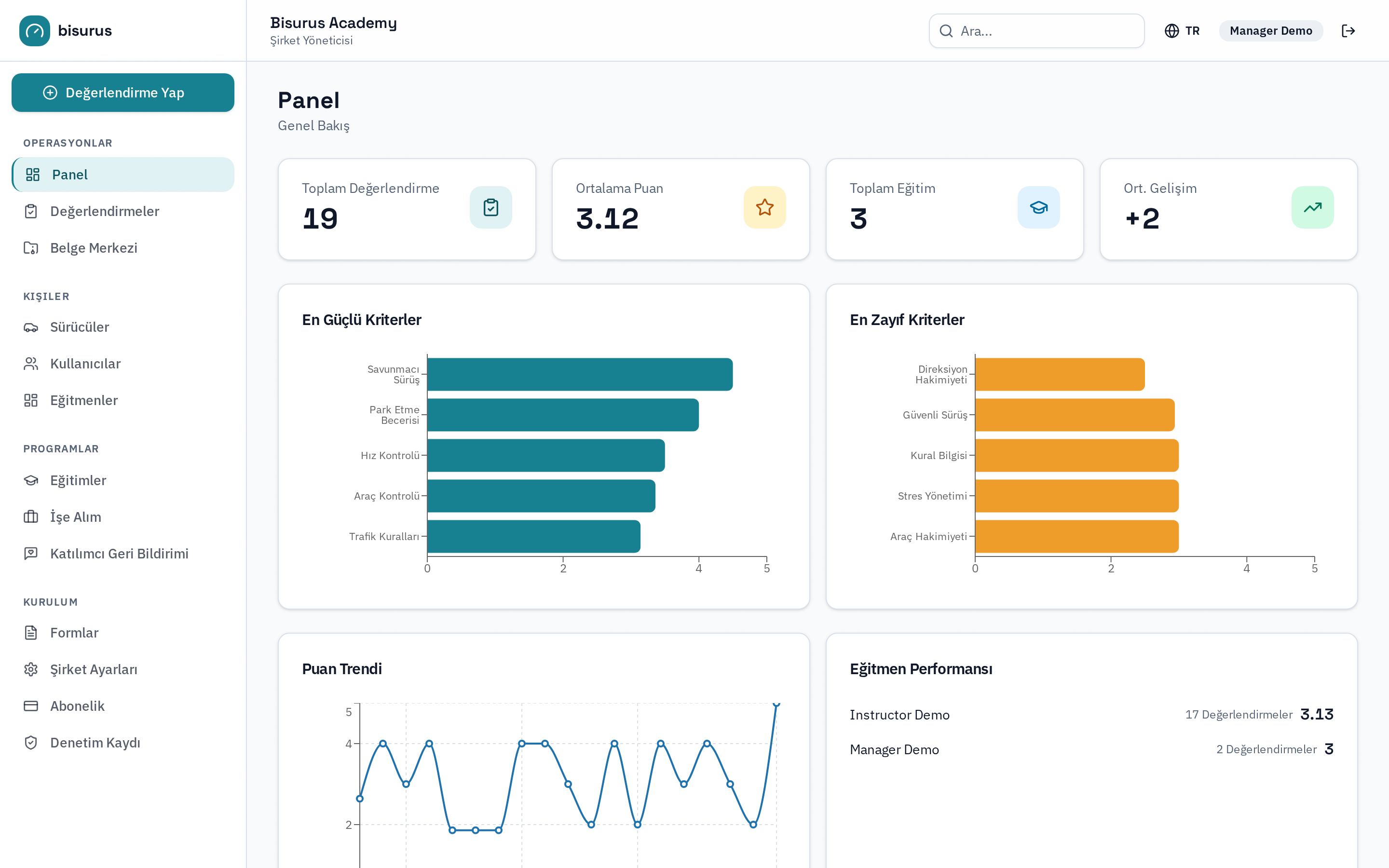This screenshot has height=868, width=1389.
Task: Click the Formlar document icon
Action: click(31, 633)
